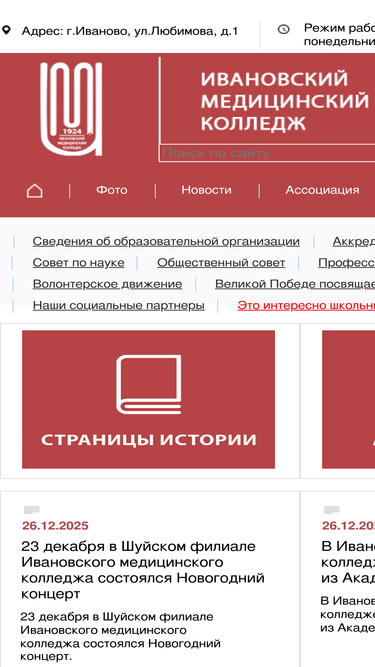The image size is (375, 667).
Task: Open the Ассоциация menu item
Action: pyautogui.click(x=322, y=190)
